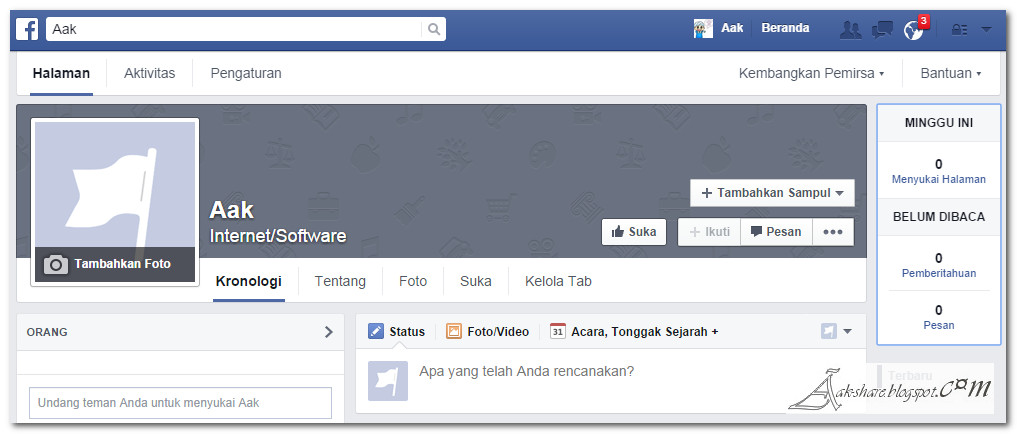
Task: Click the status text area prompt
Action: pos(526,371)
